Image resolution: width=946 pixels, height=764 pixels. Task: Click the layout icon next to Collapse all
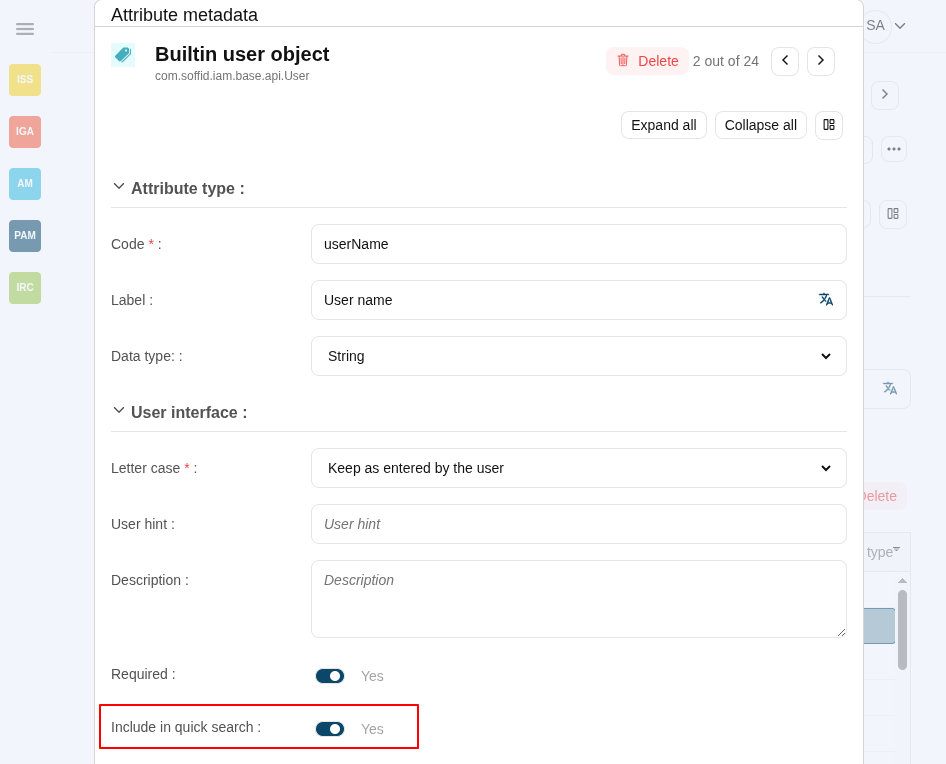coord(829,125)
